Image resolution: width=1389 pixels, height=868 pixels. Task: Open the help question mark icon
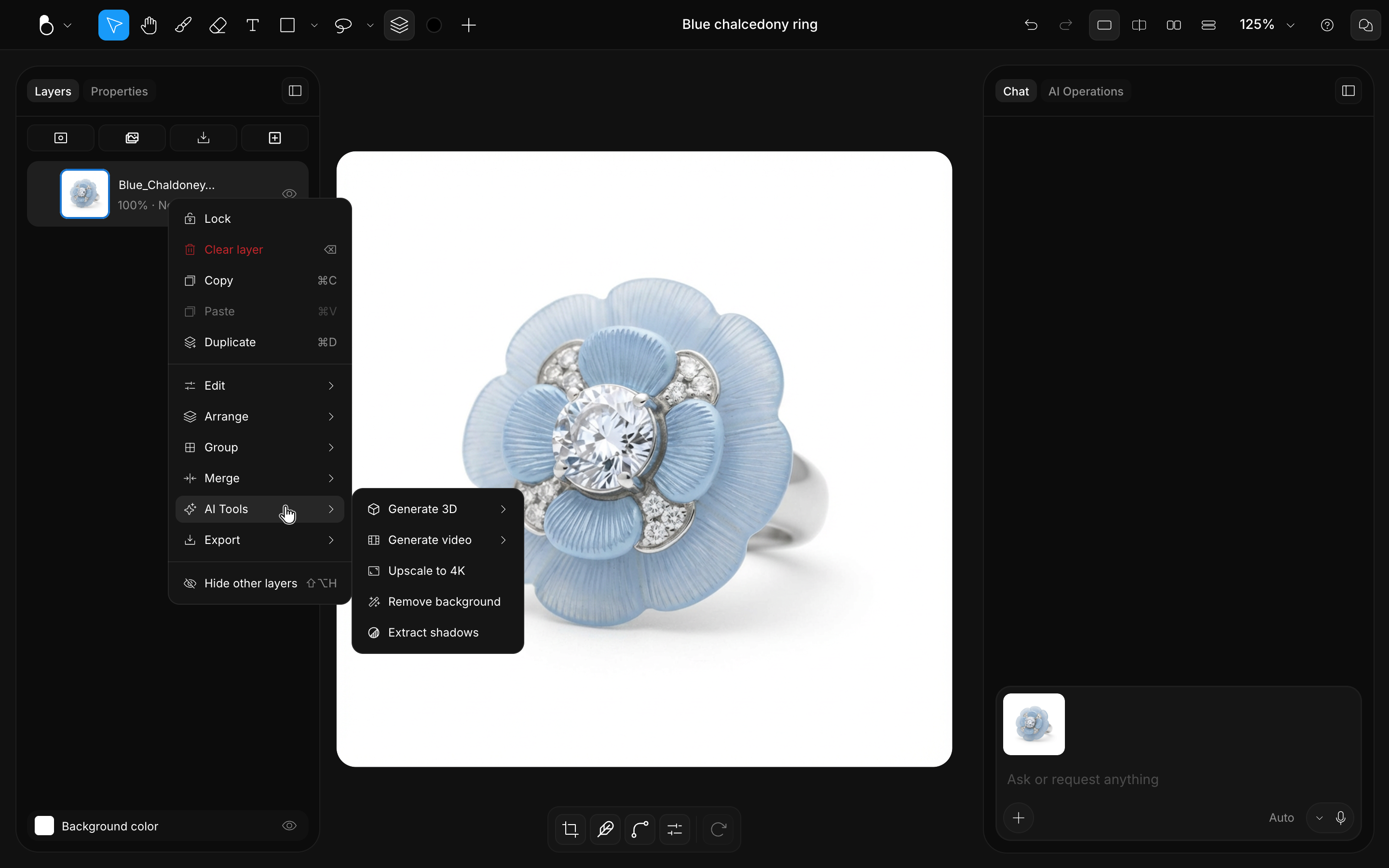[1327, 25]
